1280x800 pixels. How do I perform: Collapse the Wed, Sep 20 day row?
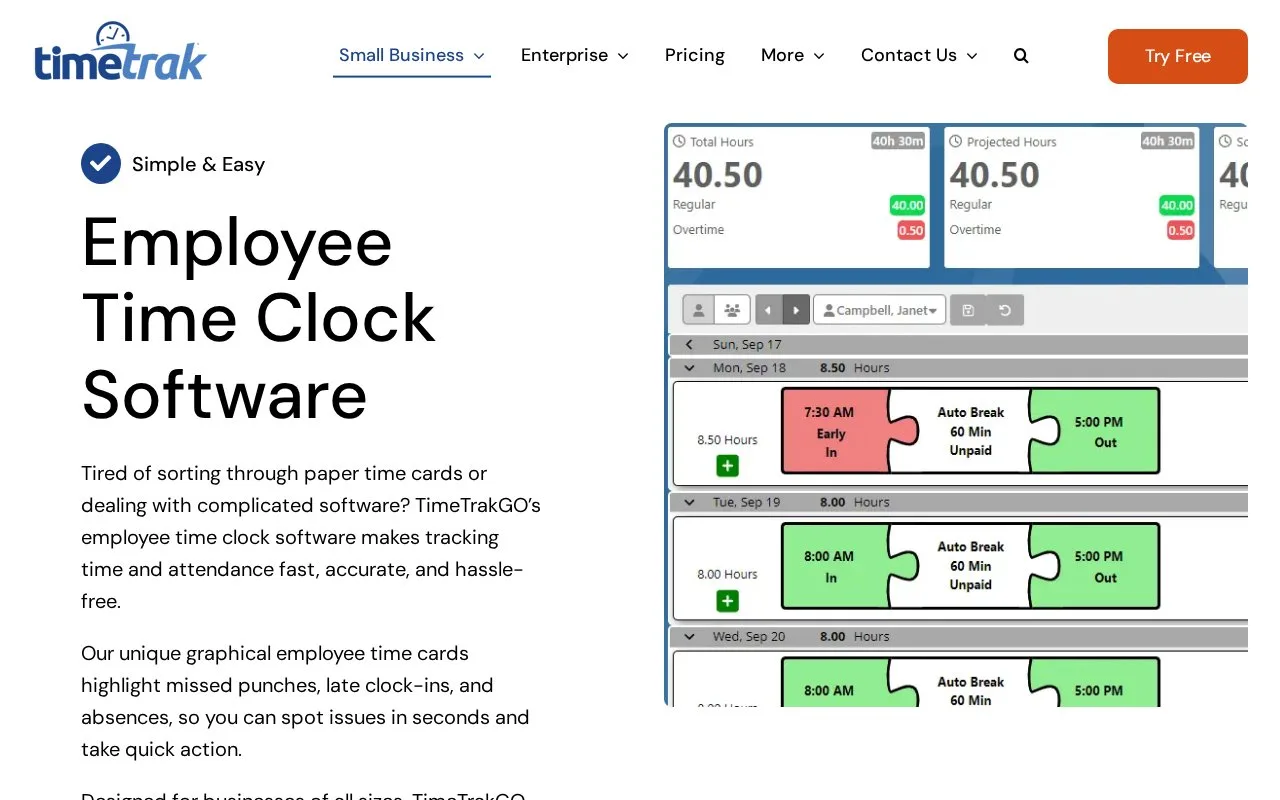pos(688,636)
